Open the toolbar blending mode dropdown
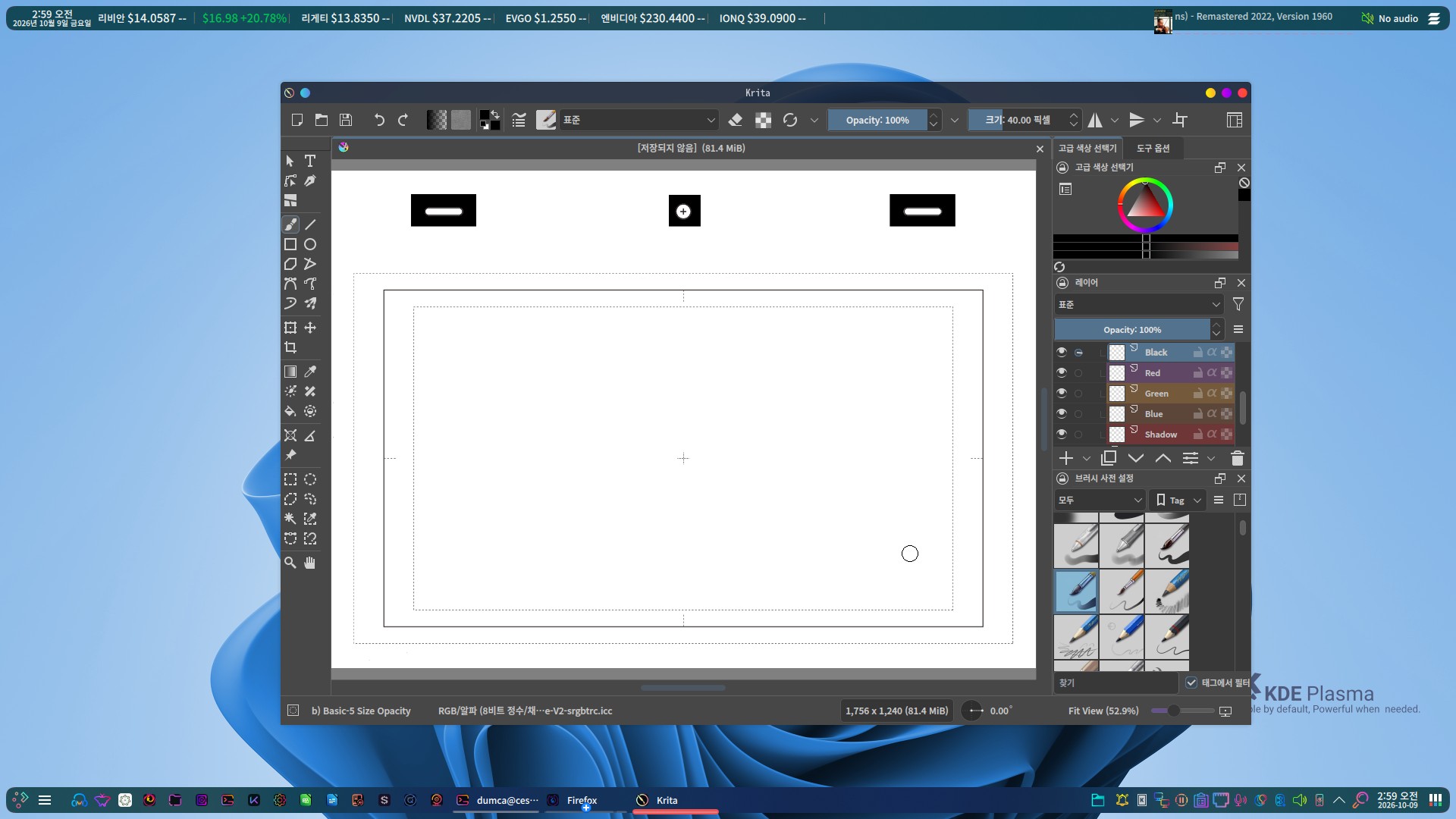Image resolution: width=1456 pixels, height=819 pixels. (x=639, y=120)
